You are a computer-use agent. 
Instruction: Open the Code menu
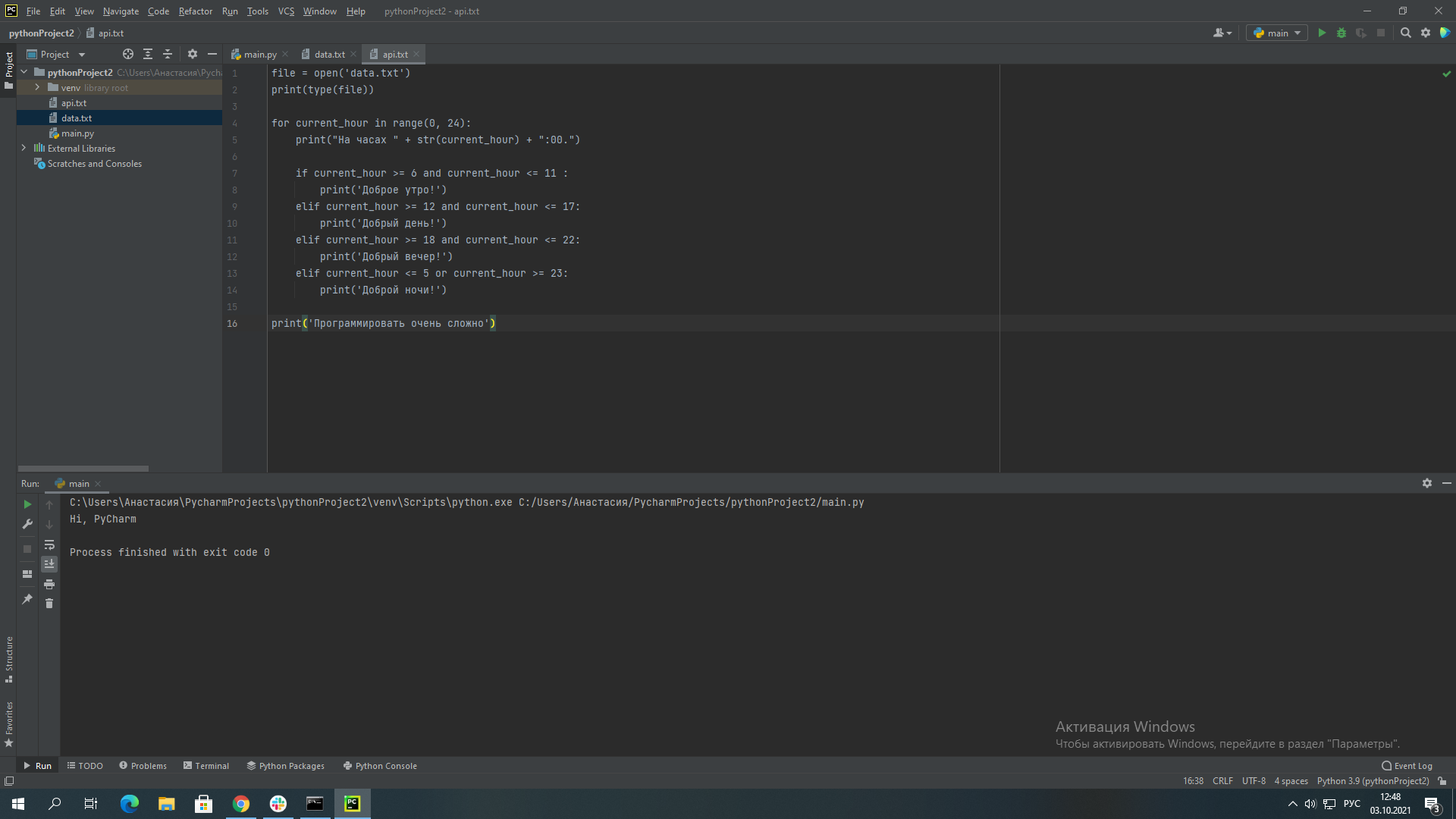(158, 11)
